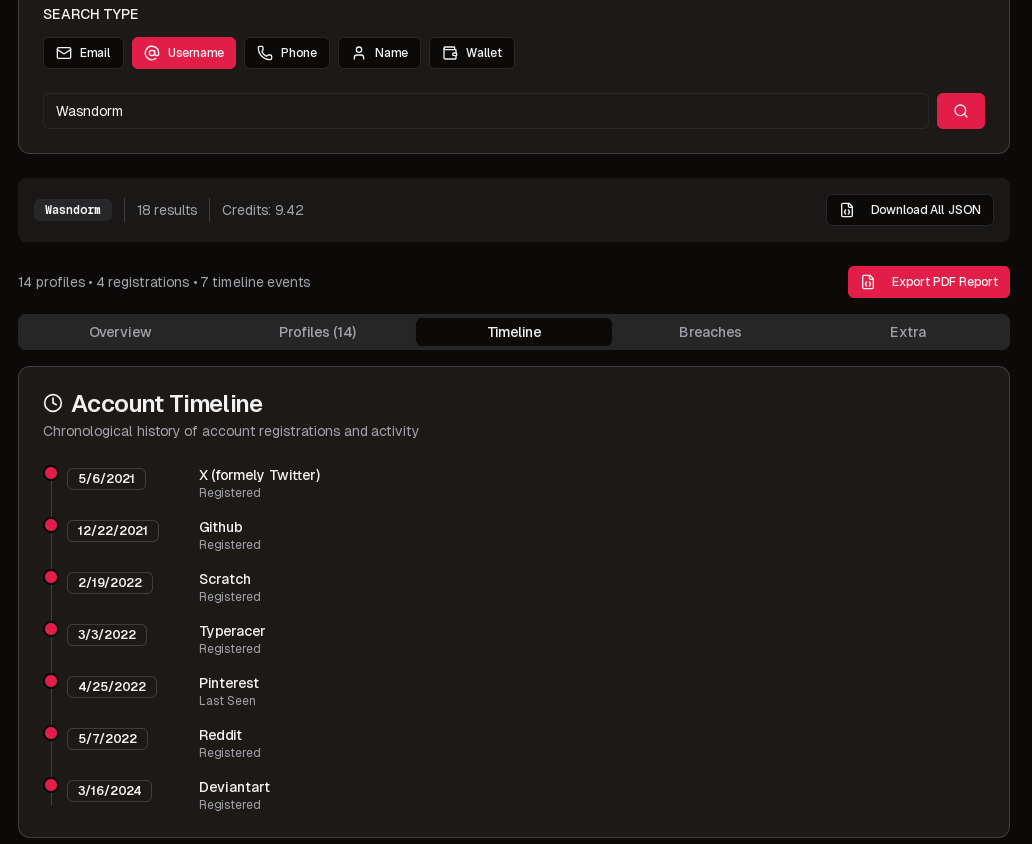1032x844 pixels.
Task: Go to the Extra tab
Action: click(x=908, y=332)
